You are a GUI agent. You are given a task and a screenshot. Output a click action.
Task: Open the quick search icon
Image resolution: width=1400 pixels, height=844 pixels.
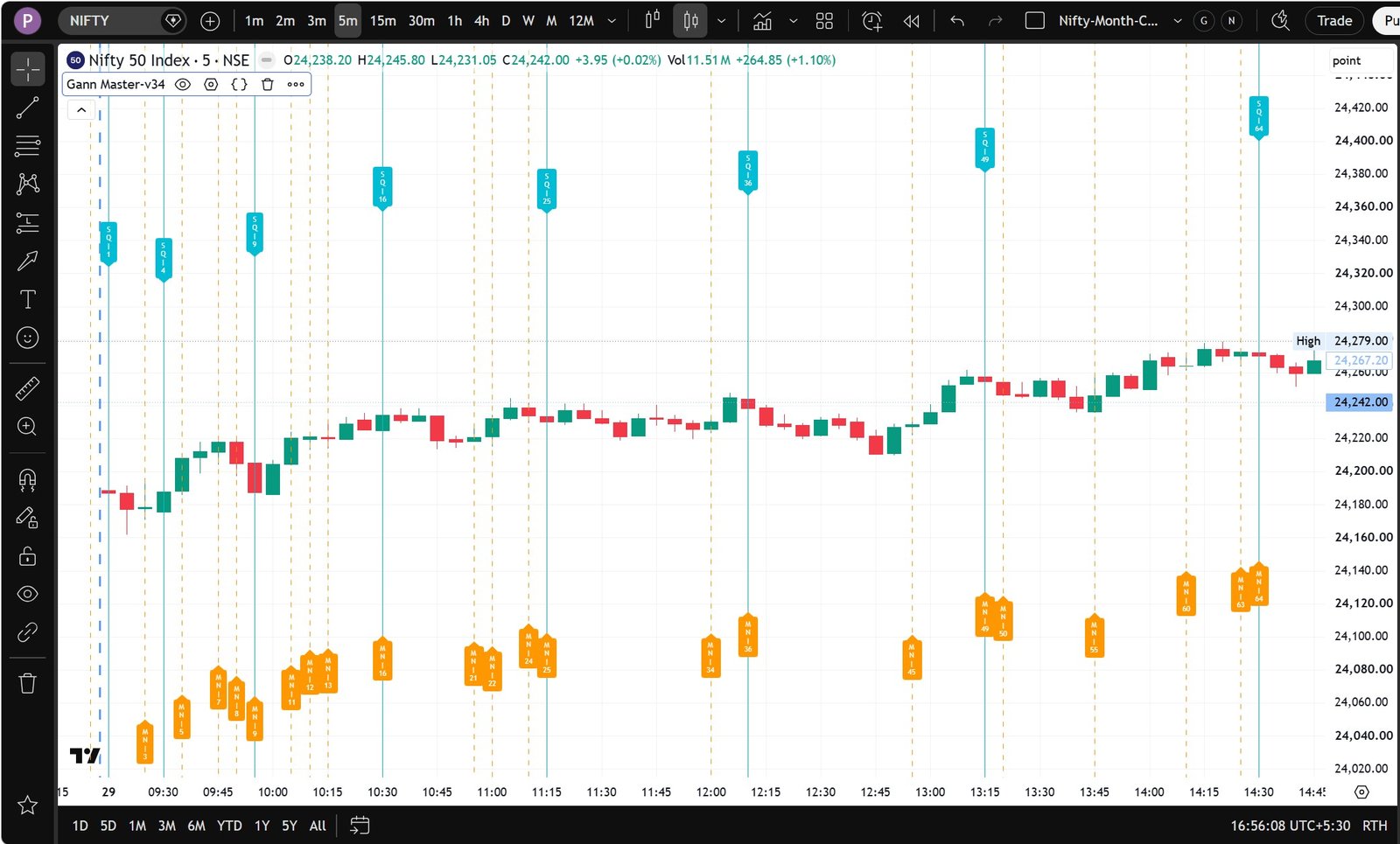pyautogui.click(x=1280, y=20)
